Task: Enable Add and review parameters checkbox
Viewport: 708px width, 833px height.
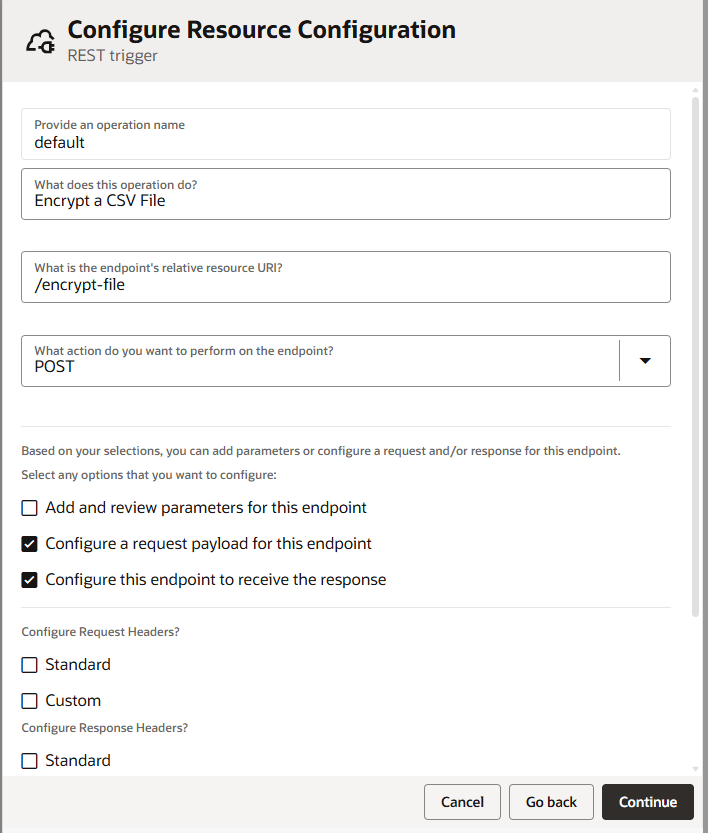Action: (30, 508)
